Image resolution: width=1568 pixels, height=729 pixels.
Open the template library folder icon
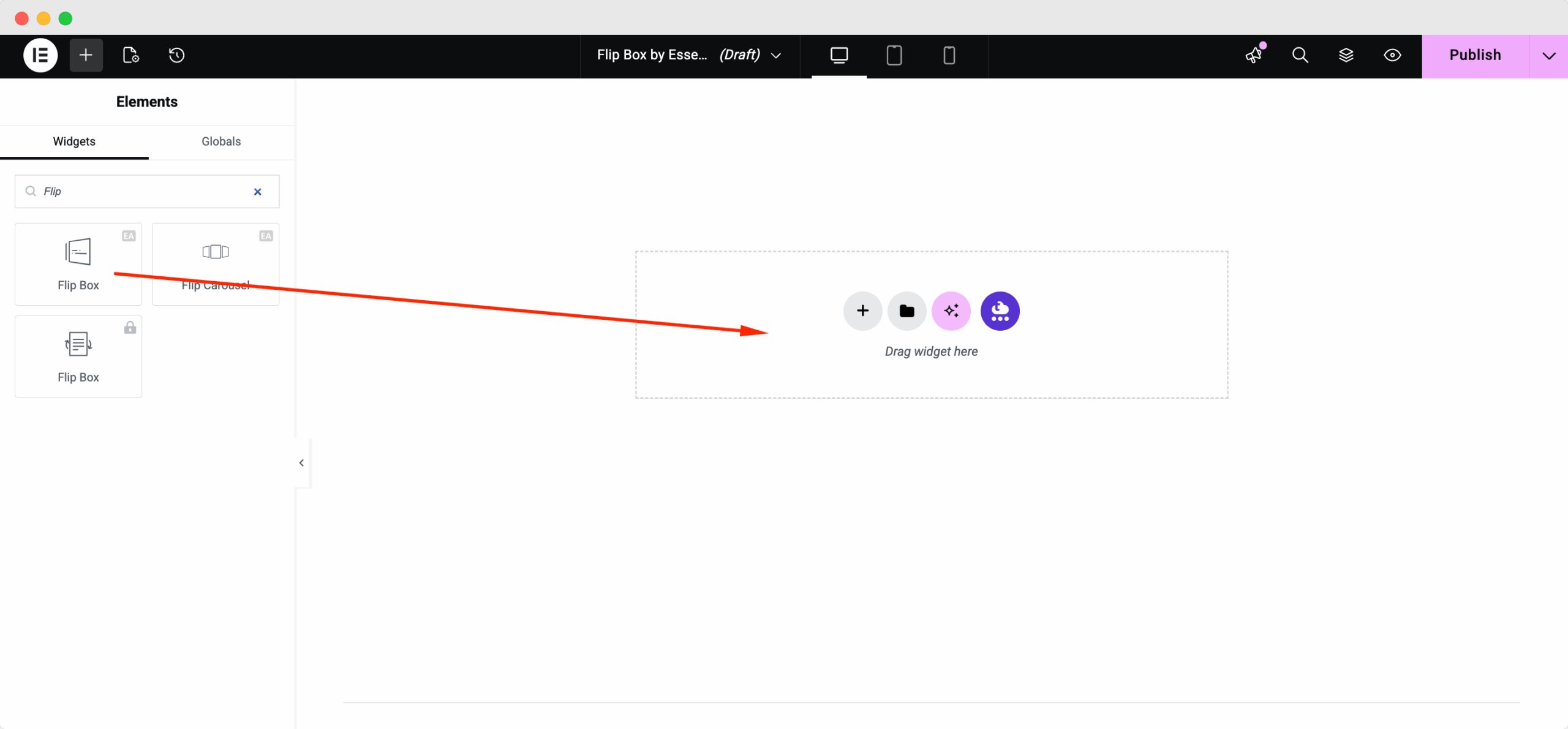click(x=907, y=311)
